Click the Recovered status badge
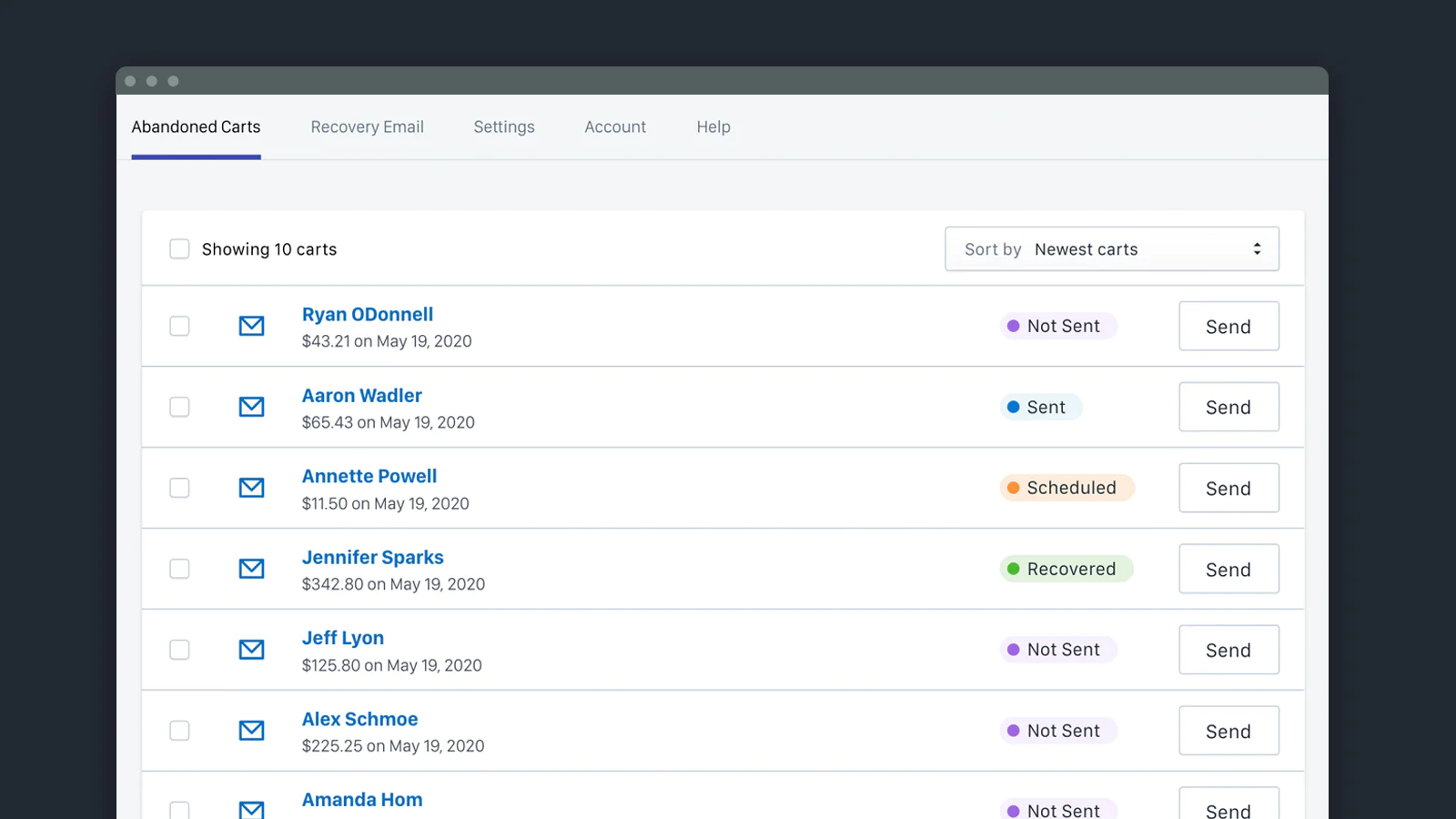The image size is (1456, 819). pyautogui.click(x=1067, y=569)
